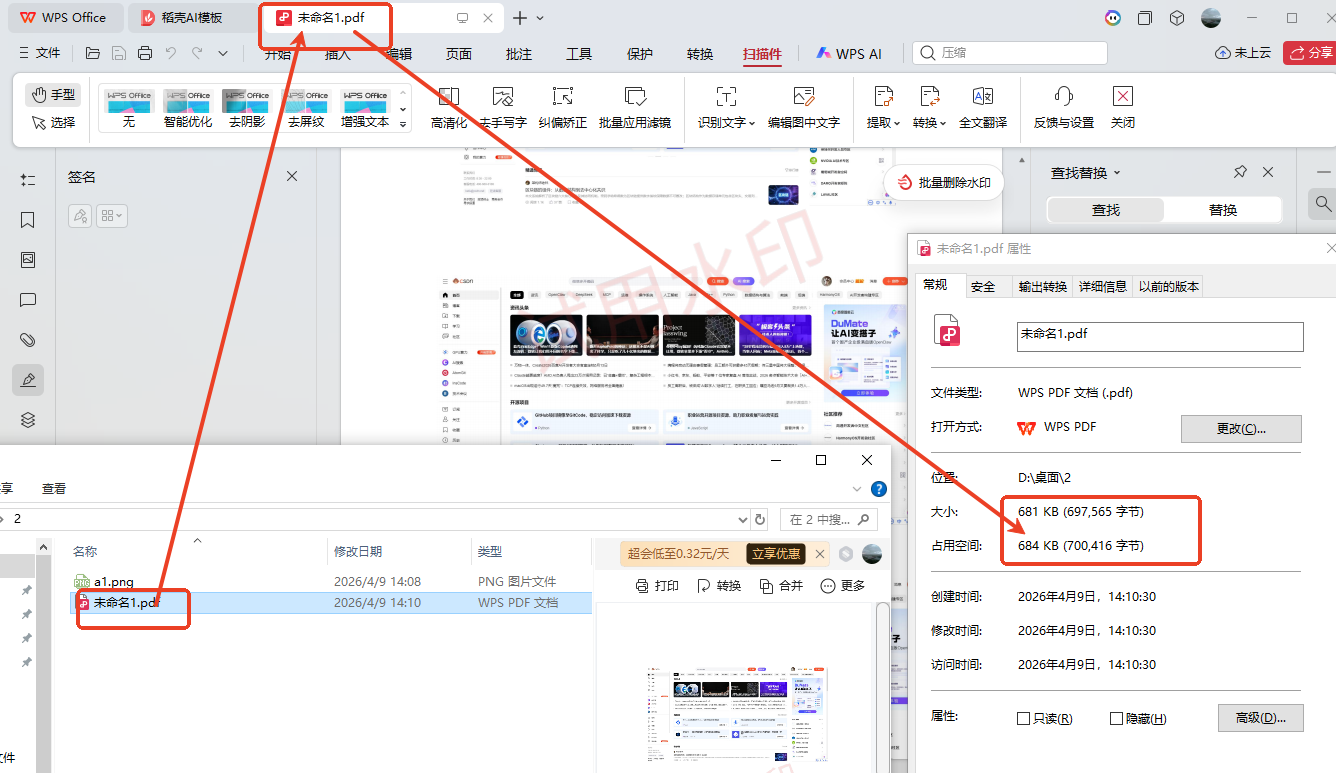The image size is (1336, 773).
Task: Switch to the WPS Office home tab
Action: 64,18
